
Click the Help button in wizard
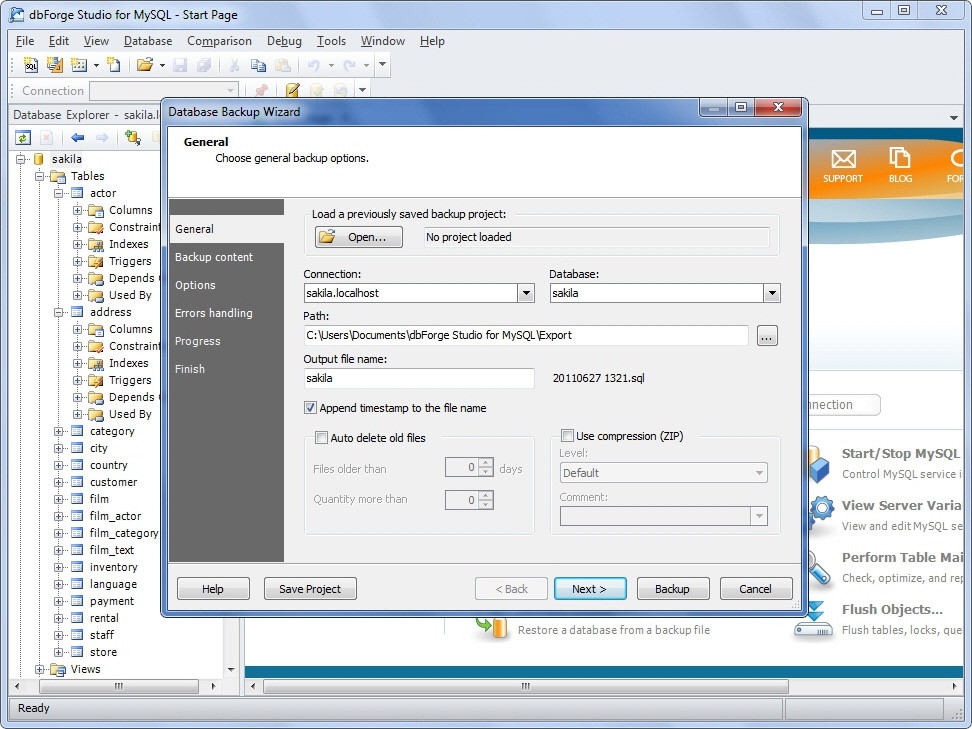(213, 589)
